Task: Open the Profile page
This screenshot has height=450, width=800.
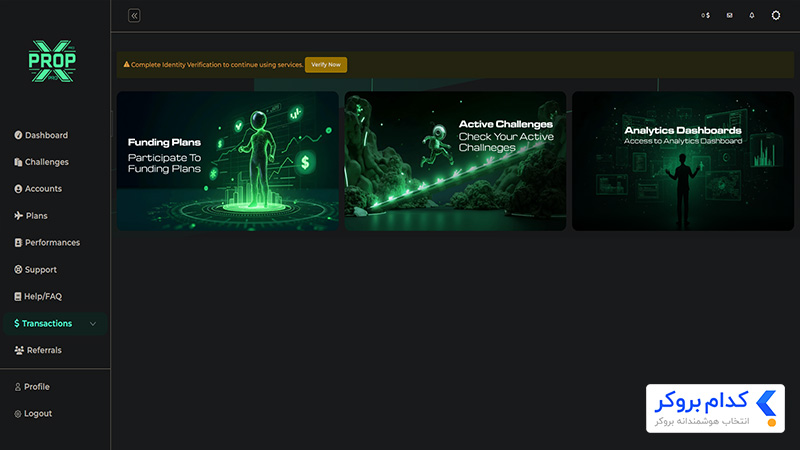Action: pos(32,387)
